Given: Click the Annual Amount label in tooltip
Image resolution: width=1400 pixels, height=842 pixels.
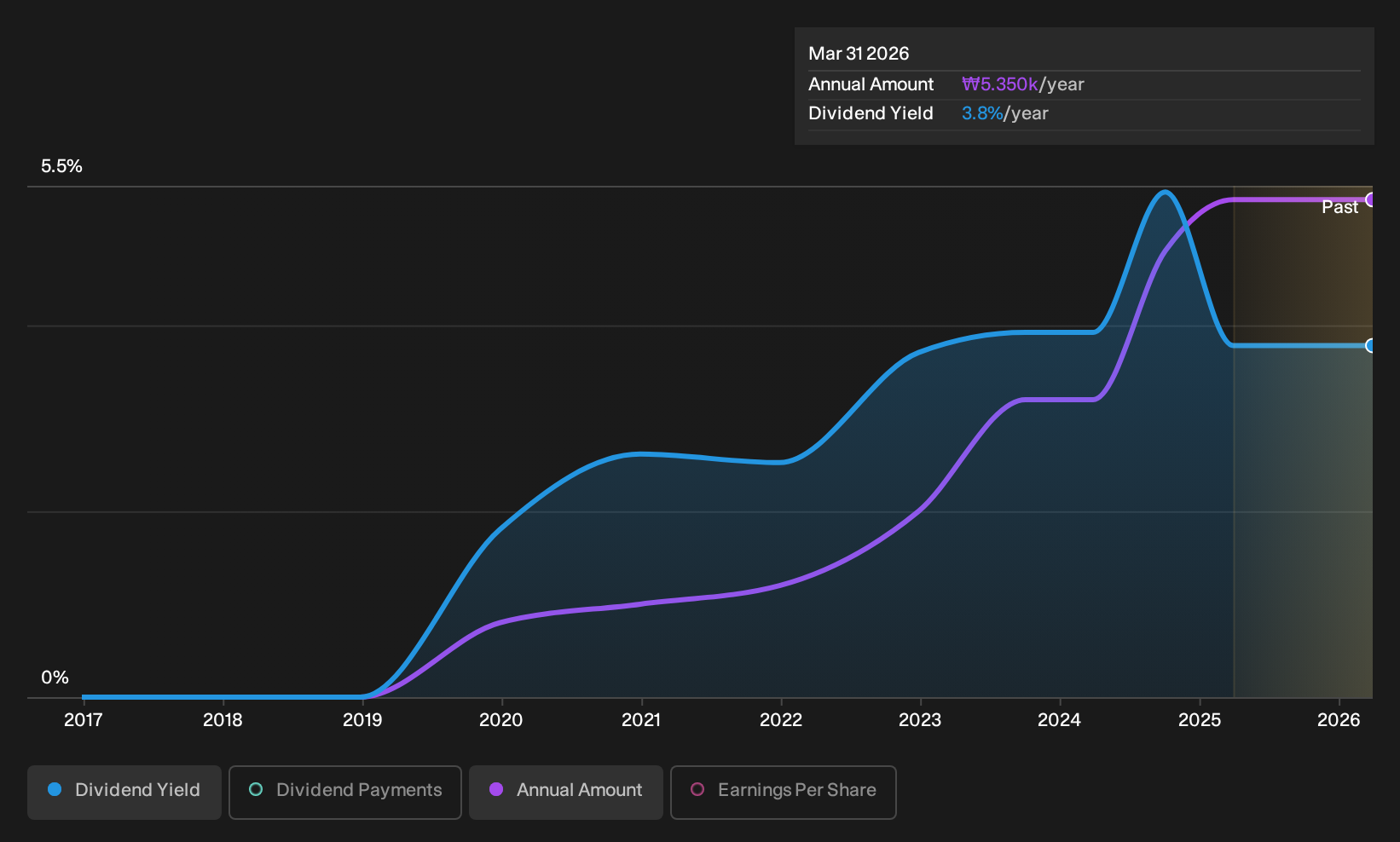Looking at the screenshot, I should pyautogui.click(x=871, y=84).
